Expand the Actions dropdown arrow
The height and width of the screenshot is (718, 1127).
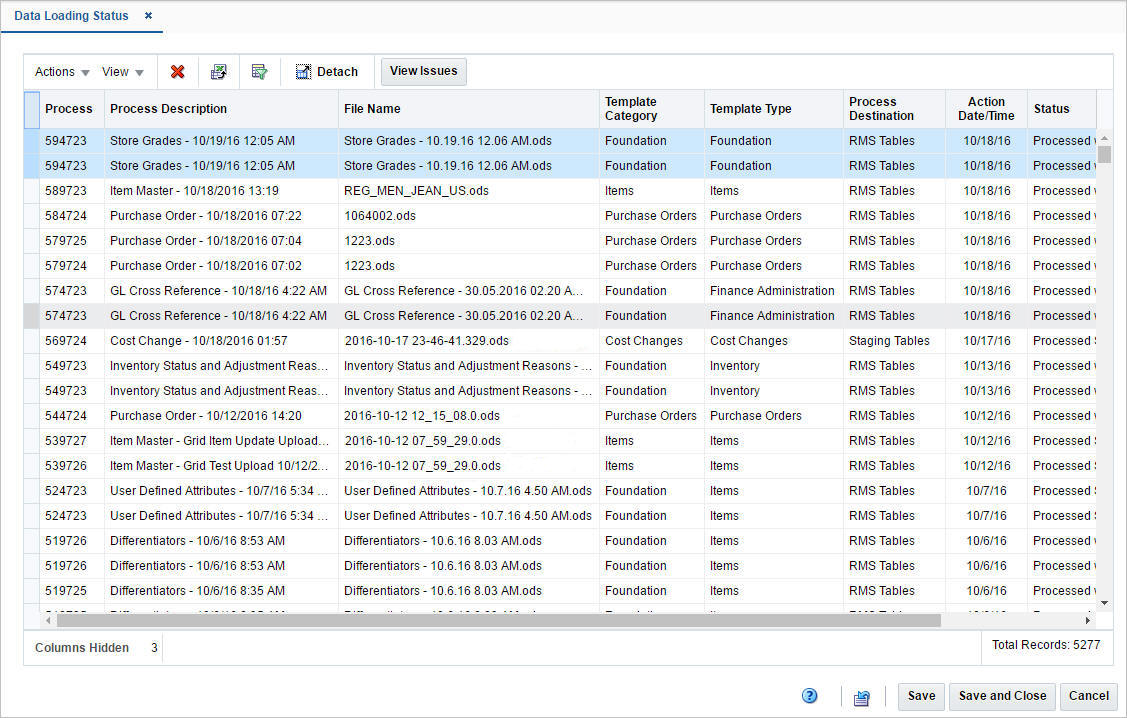tap(83, 72)
